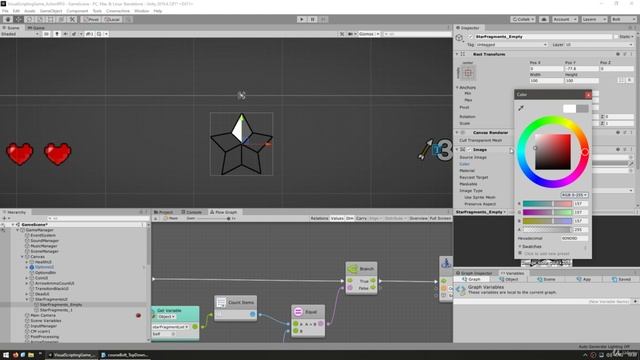Image resolution: width=640 pixels, height=360 pixels.
Task: Click the anchor preset icon
Action: [468, 73]
